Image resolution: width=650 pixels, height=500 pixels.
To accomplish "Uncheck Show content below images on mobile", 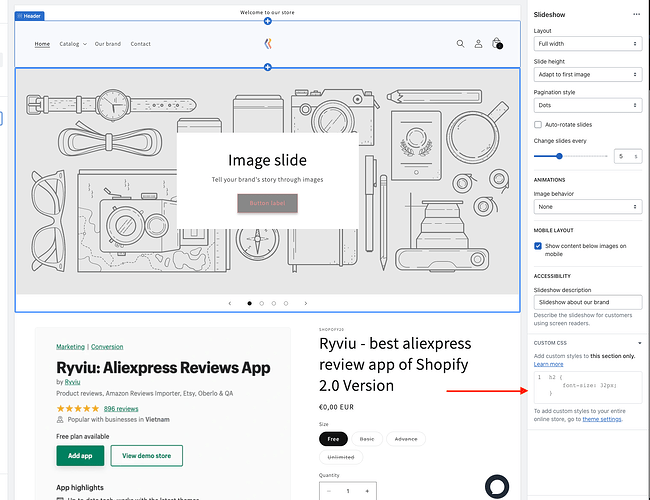I will coord(539,245).
